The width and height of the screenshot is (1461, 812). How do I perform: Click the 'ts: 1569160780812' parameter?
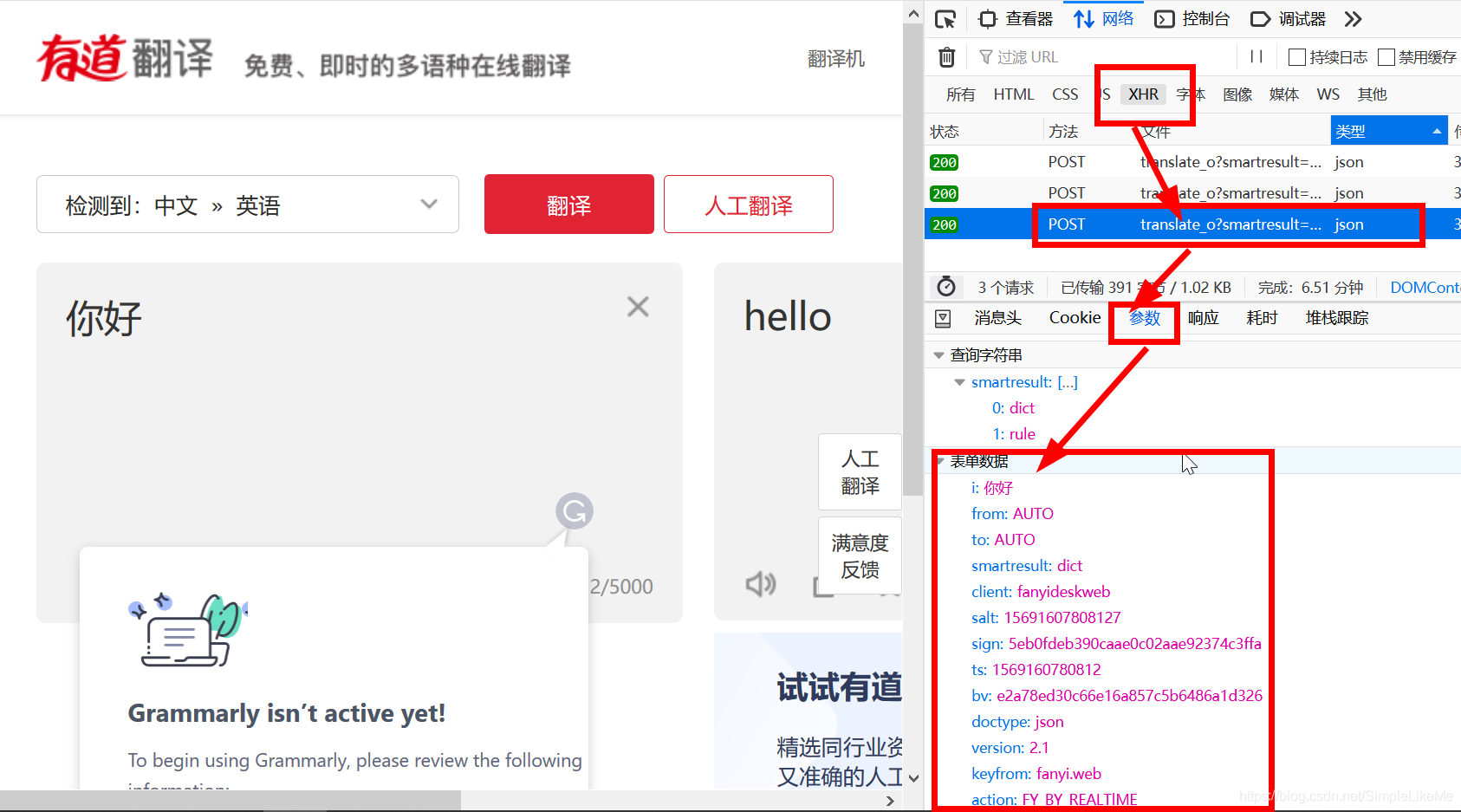click(1036, 670)
